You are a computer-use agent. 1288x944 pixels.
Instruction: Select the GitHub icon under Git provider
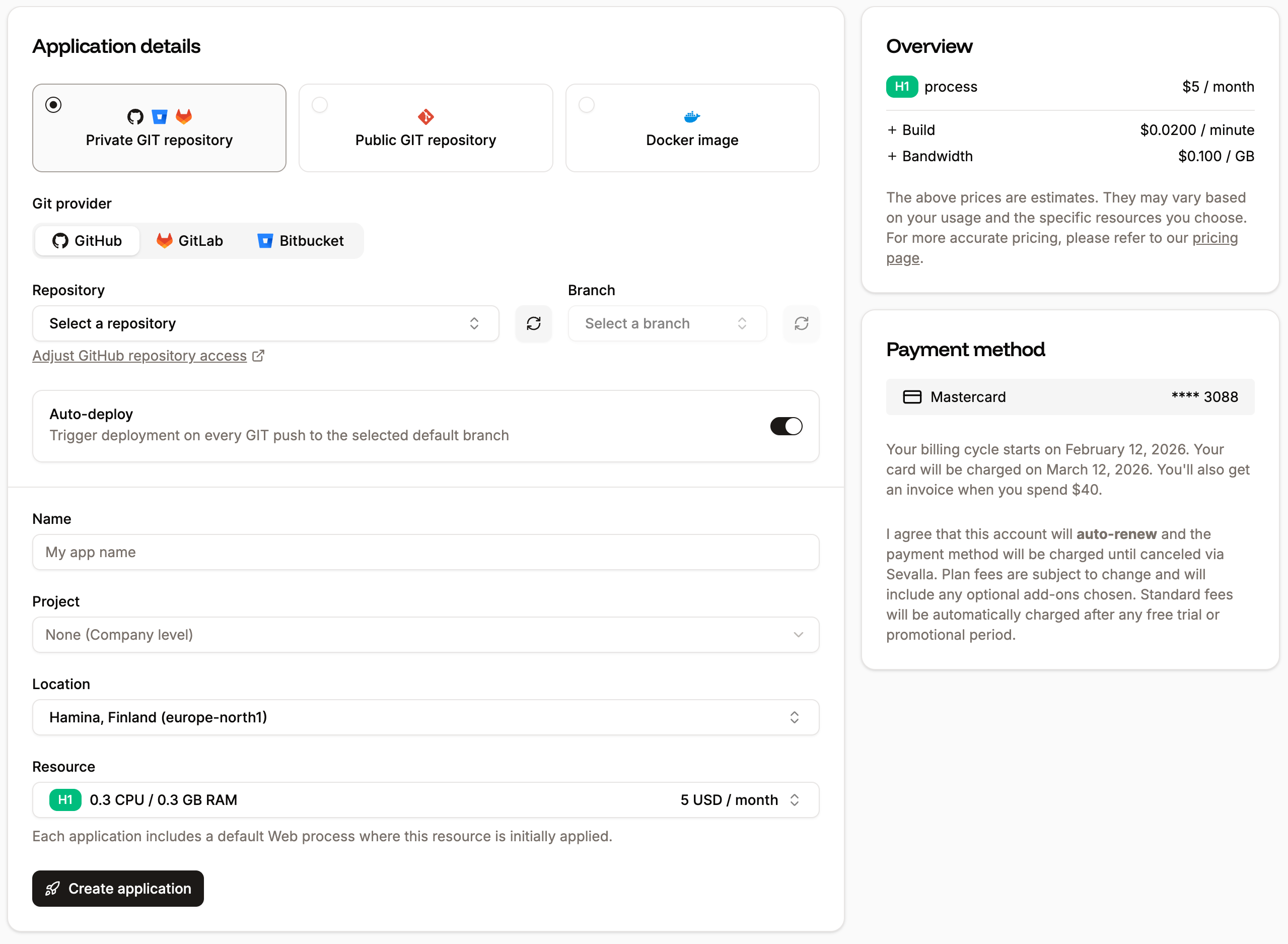point(60,241)
